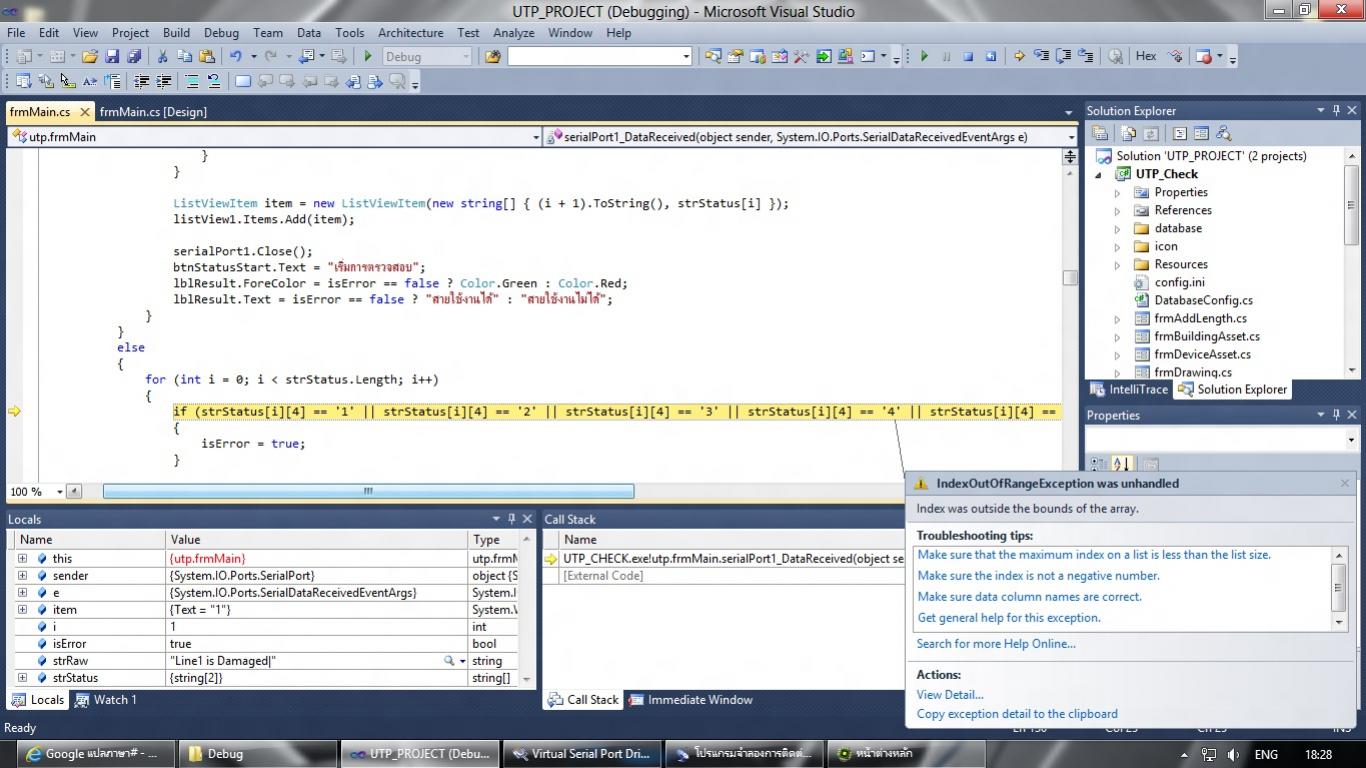This screenshot has height=768, width=1366.
Task: Stop debugging with the blue square icon
Action: 968,57
